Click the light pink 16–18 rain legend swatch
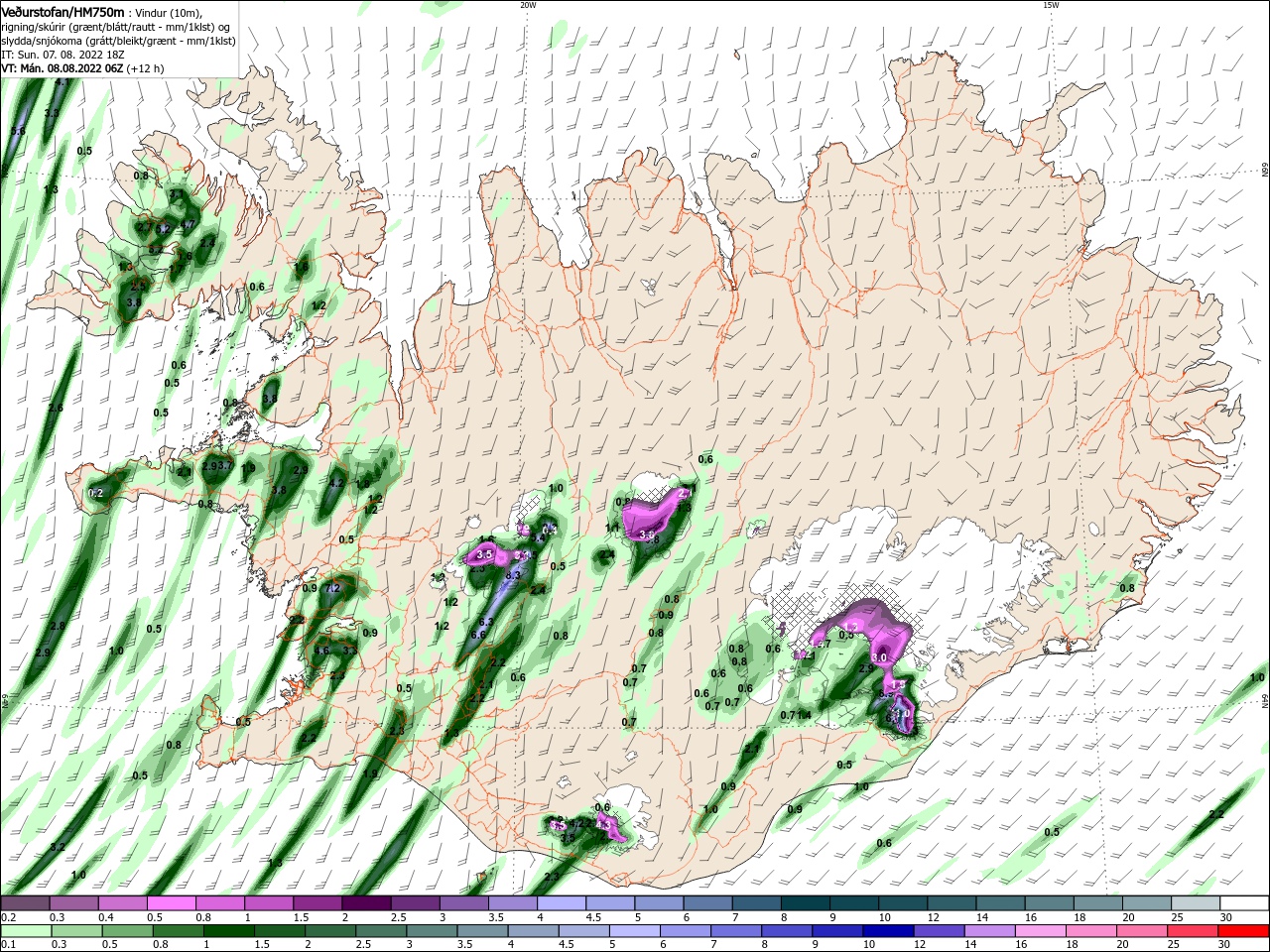1270x952 pixels. point(1040,931)
